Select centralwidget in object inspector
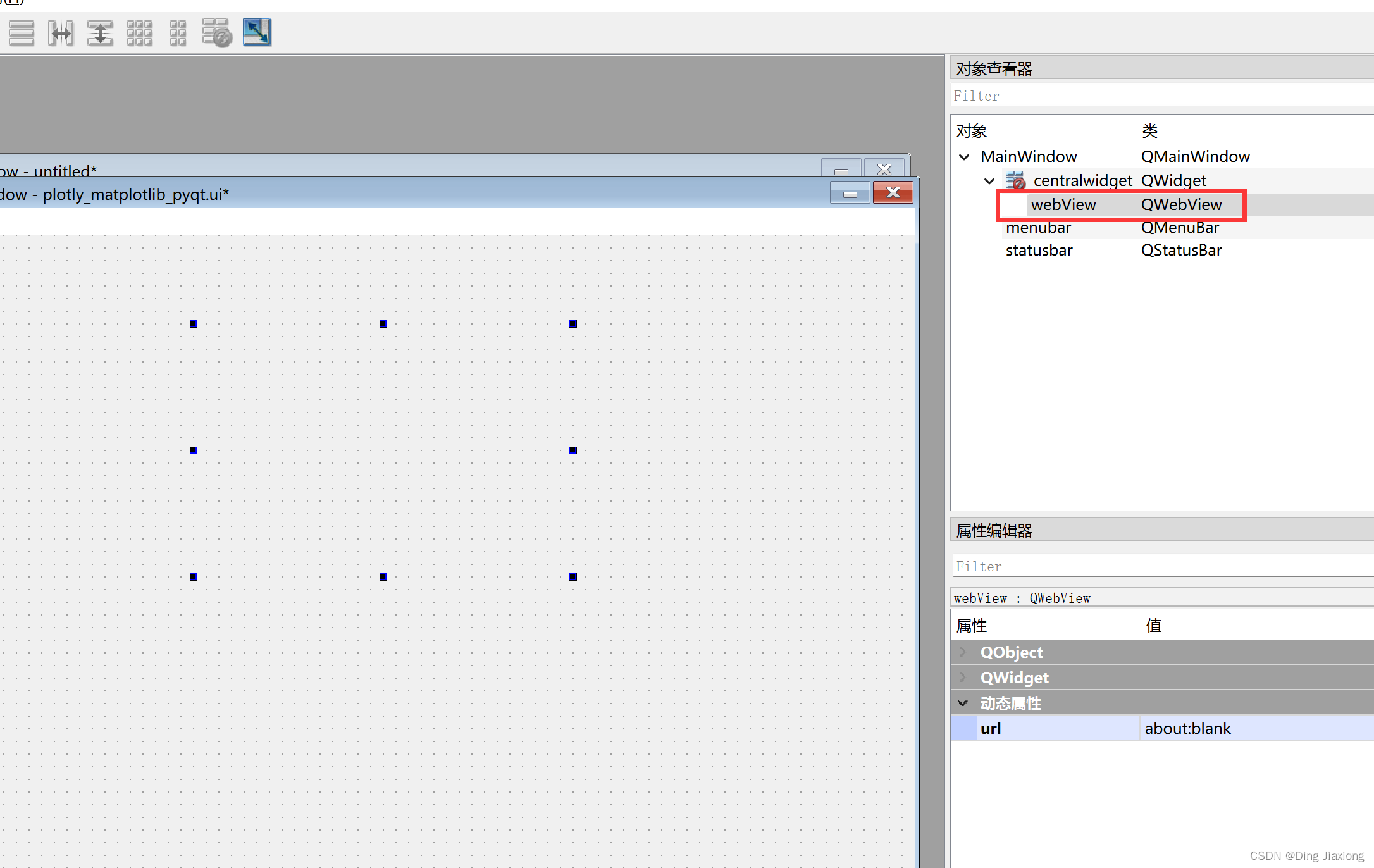This screenshot has height=868, width=1374. click(1082, 180)
